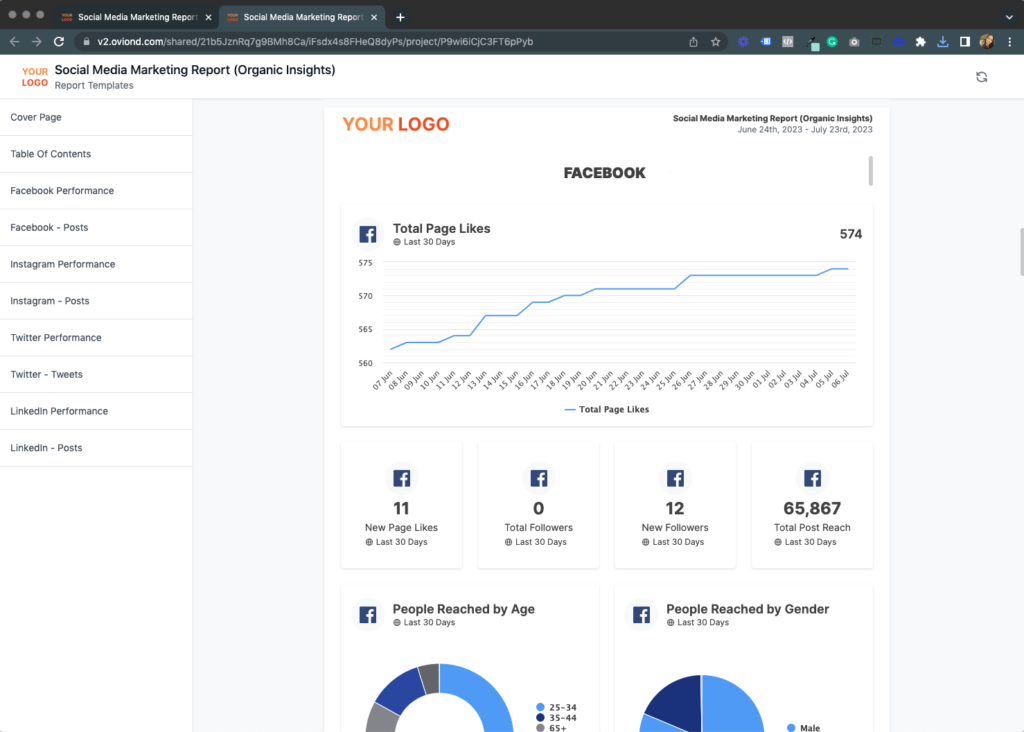
Task: Open the Chrome three-dot menu
Action: click(x=1010, y=42)
